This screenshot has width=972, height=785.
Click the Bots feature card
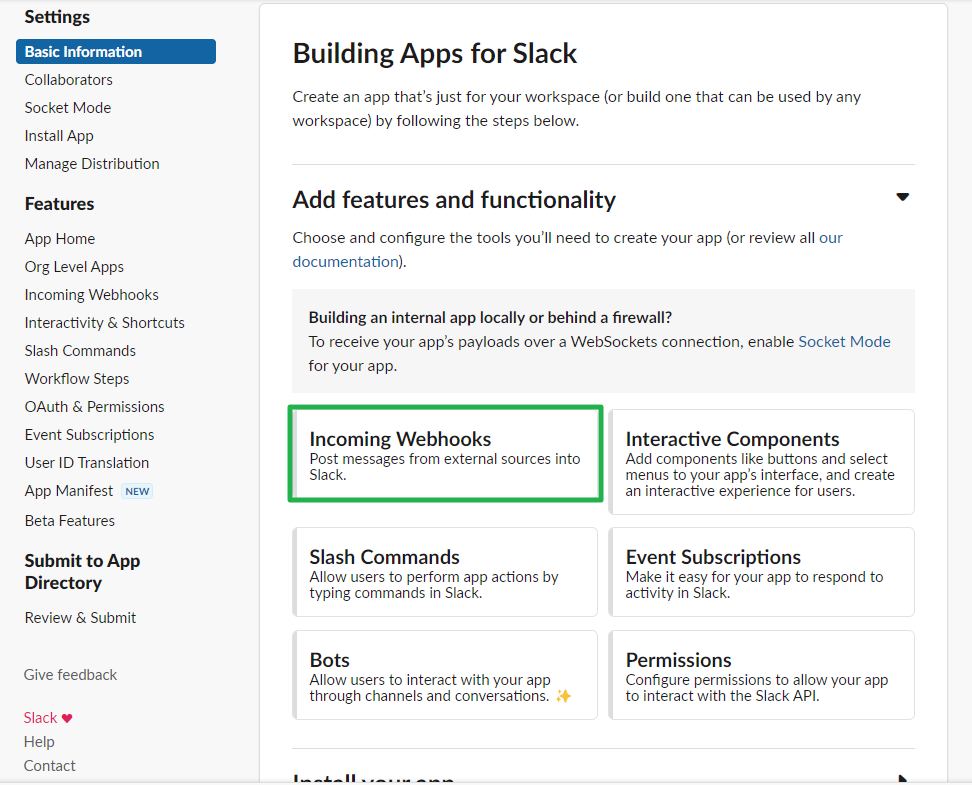coord(445,675)
